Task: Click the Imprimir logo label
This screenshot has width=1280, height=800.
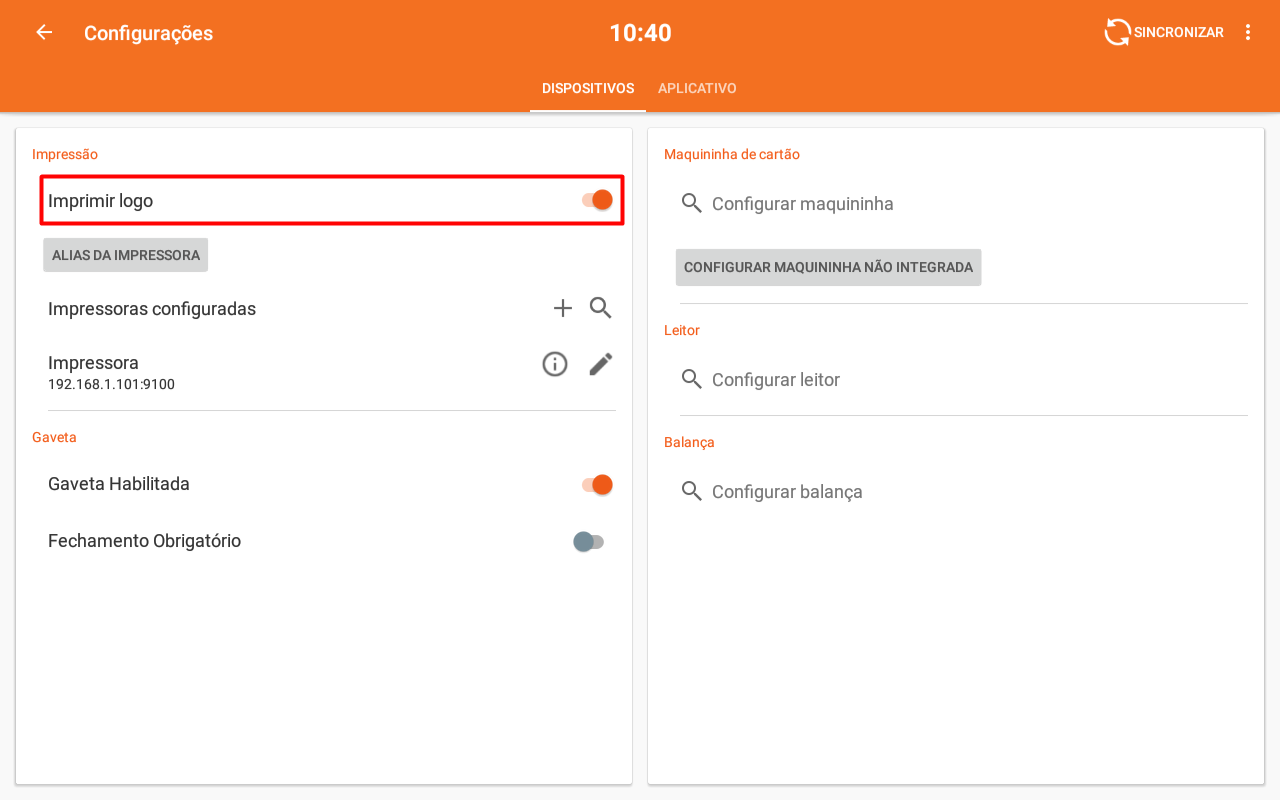Action: click(x=100, y=201)
